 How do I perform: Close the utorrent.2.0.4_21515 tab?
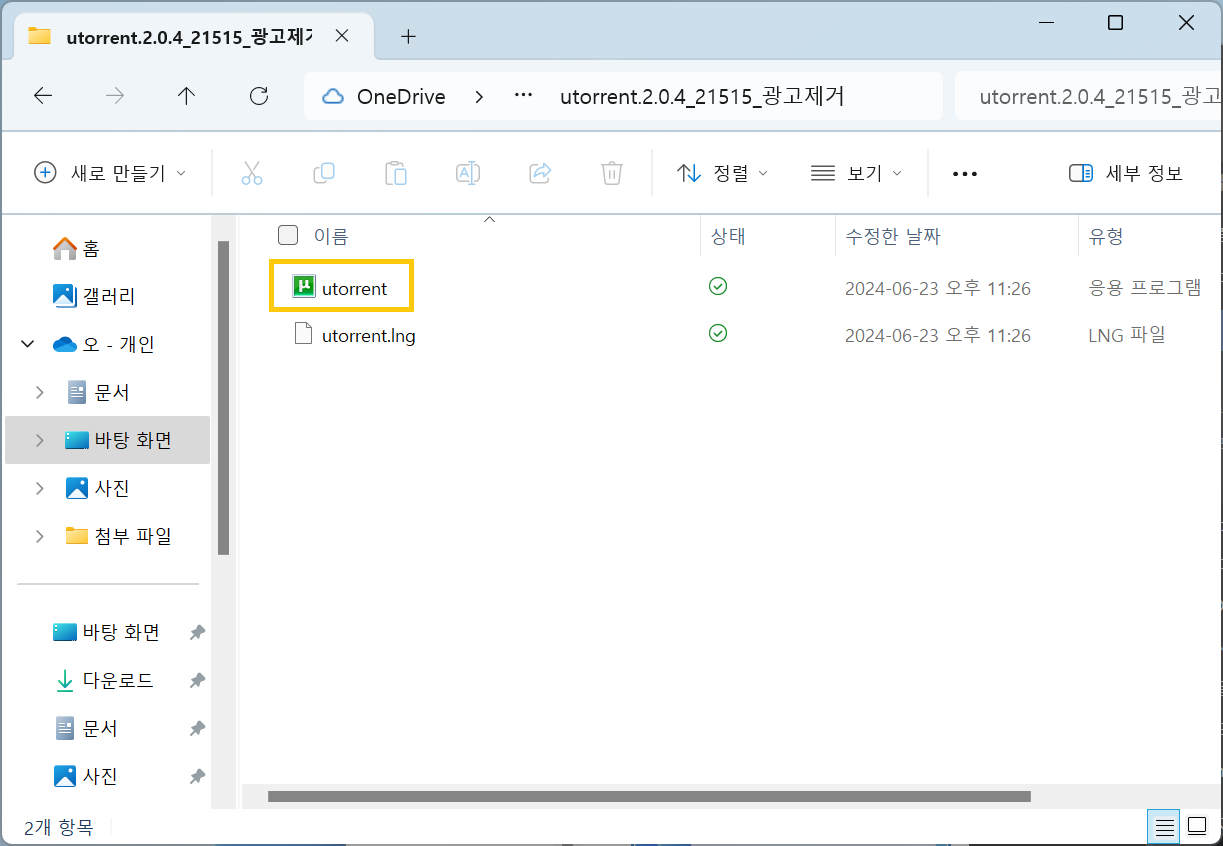coord(341,36)
